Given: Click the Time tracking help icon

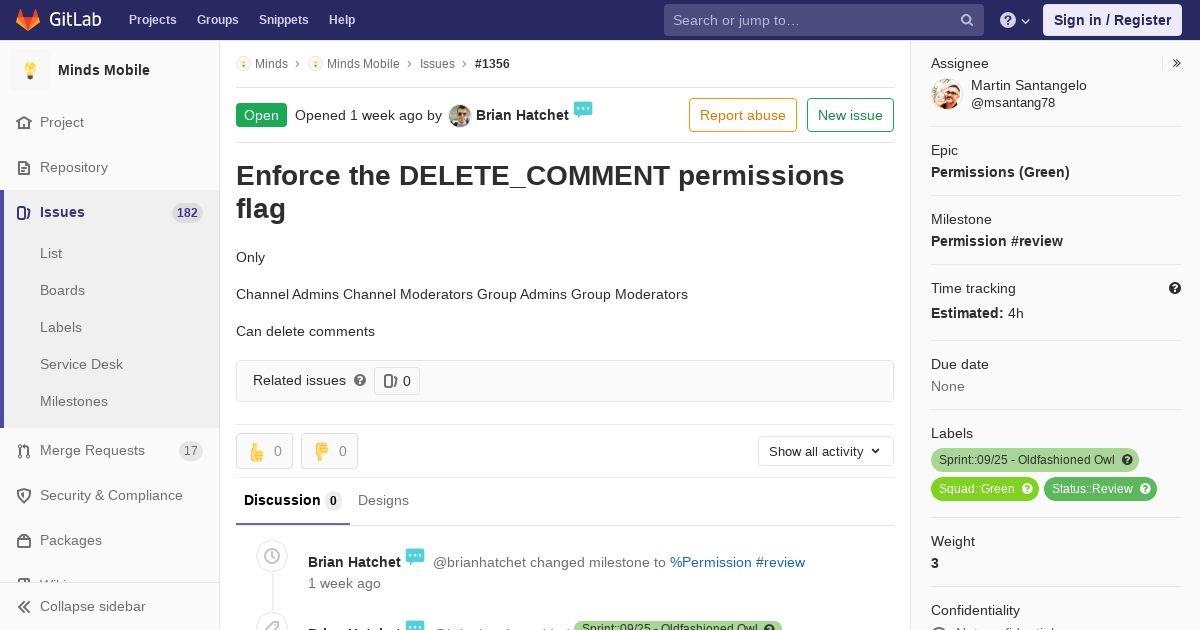Looking at the screenshot, I should [x=1175, y=288].
